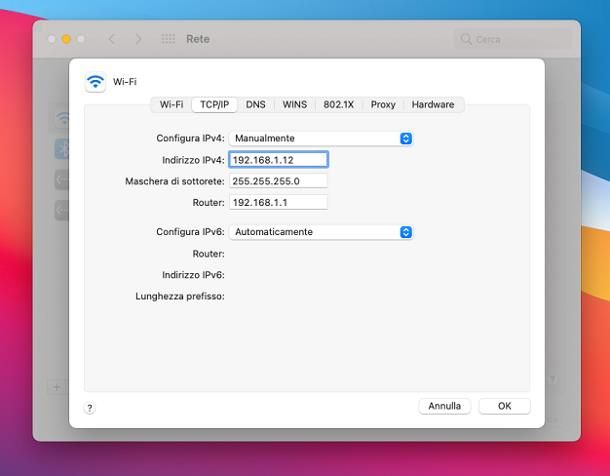The height and width of the screenshot is (476, 610).
Task: Open the Configura IPv6 dropdown
Action: coord(321,232)
